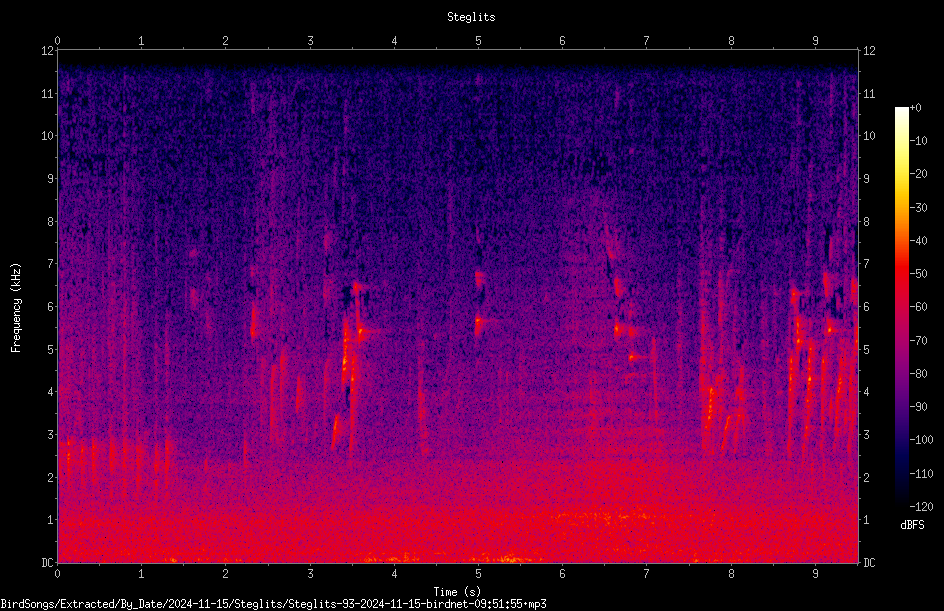This screenshot has height=611, width=944.
Task: Click the 5 second tick on the bottom axis
Action: (x=479, y=574)
